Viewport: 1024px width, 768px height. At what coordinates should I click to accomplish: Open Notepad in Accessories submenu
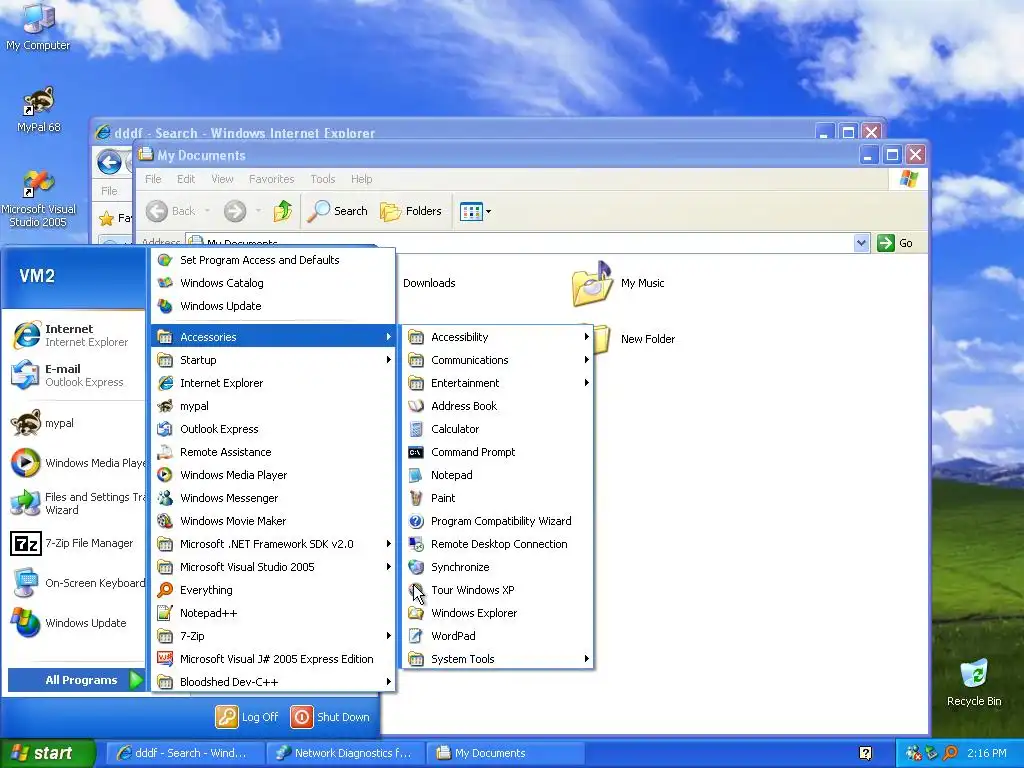(x=497, y=475)
